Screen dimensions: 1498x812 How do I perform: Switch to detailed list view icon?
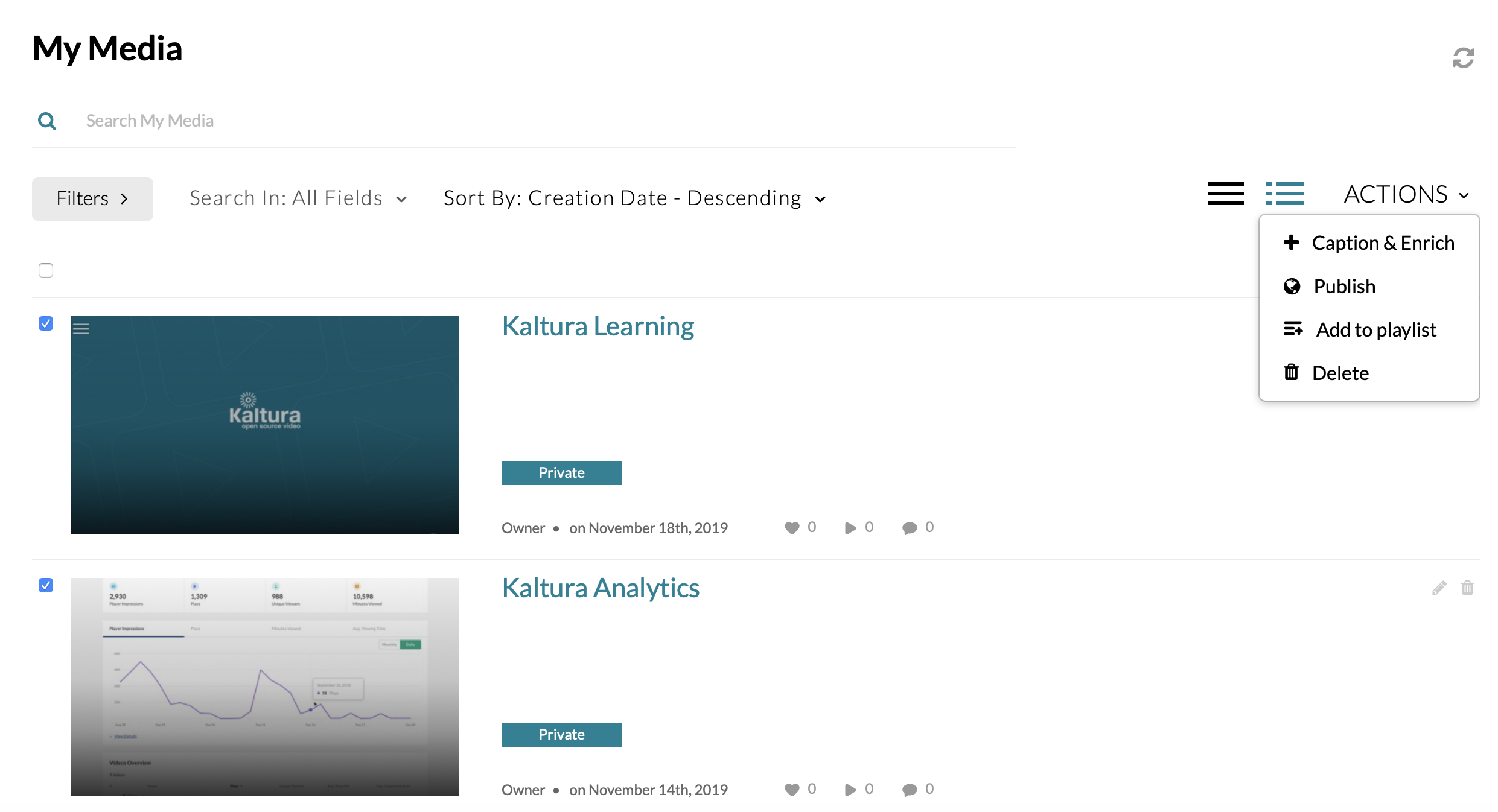pos(1285,194)
